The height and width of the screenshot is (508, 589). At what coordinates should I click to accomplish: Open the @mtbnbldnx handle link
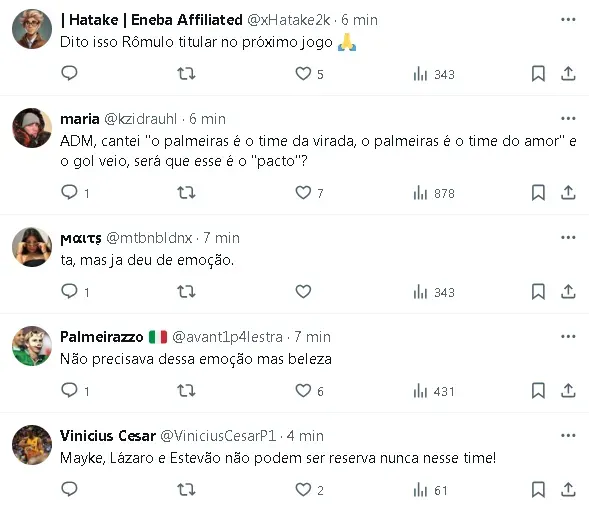point(149,238)
